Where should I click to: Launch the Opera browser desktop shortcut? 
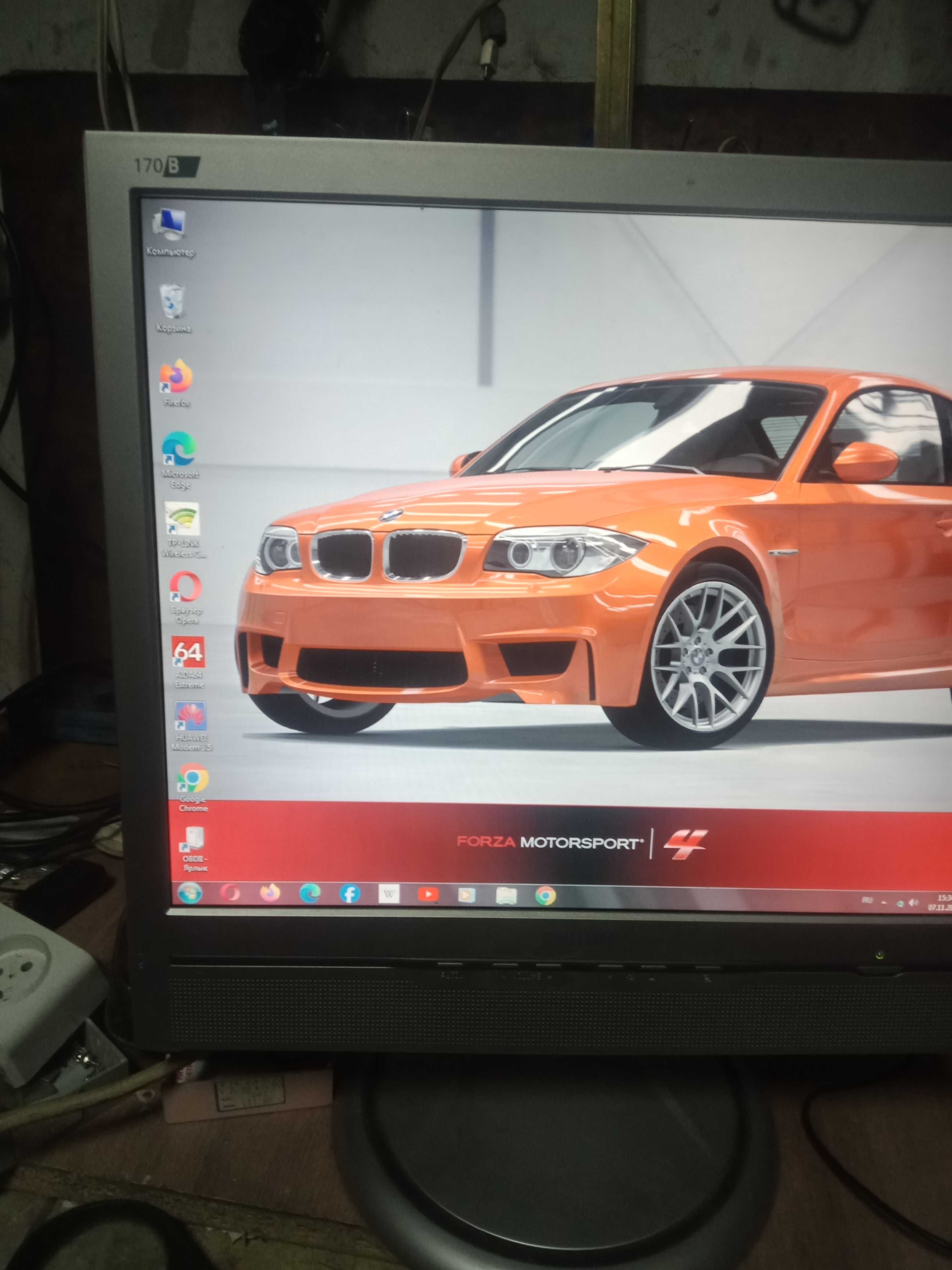click(186, 597)
